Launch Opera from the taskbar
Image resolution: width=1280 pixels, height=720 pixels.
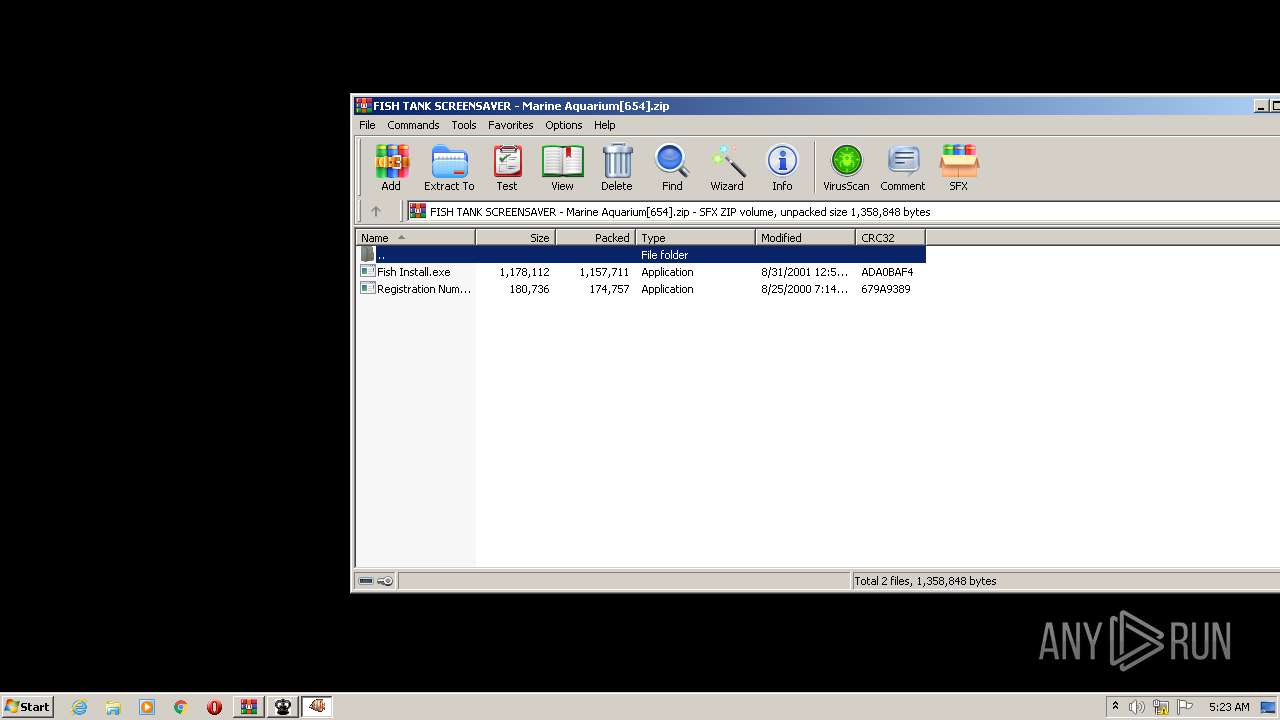click(x=214, y=707)
